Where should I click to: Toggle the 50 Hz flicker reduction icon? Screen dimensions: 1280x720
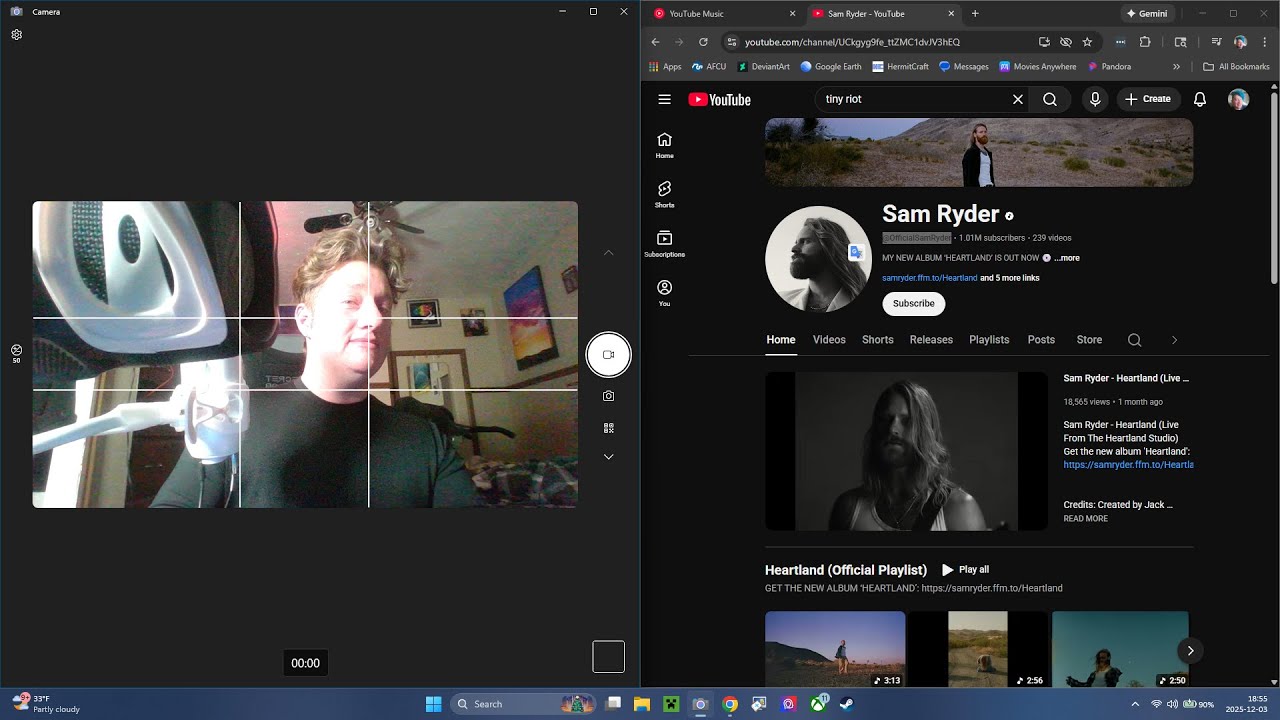16,353
